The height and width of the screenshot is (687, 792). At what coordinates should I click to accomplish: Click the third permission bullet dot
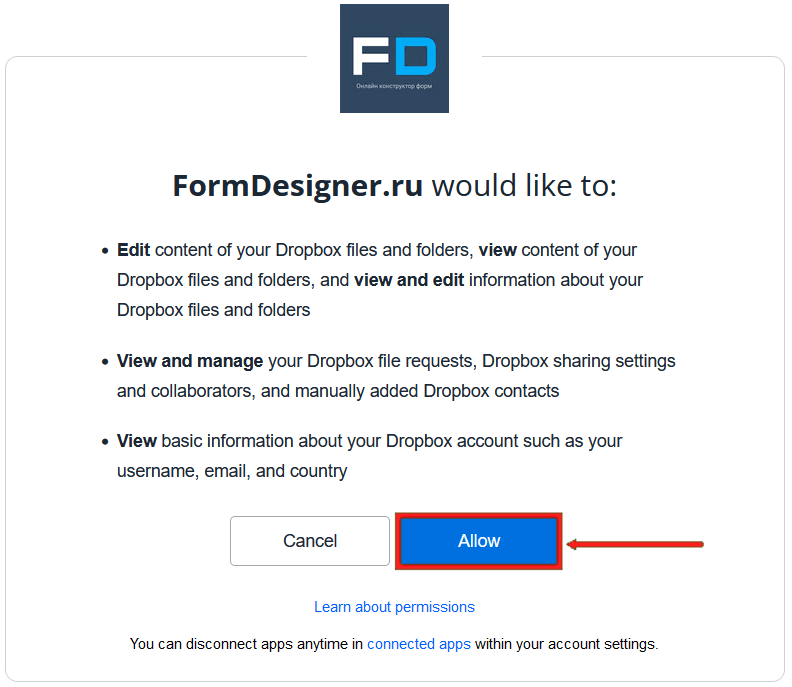coord(105,441)
